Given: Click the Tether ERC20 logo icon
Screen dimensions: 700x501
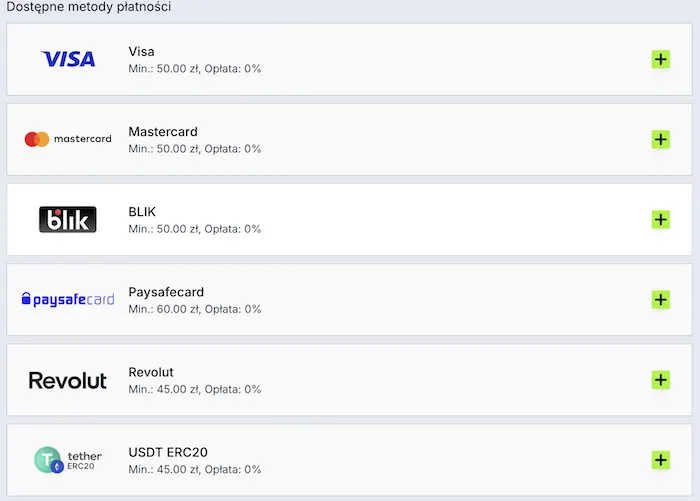Looking at the screenshot, I should click(x=68, y=460).
